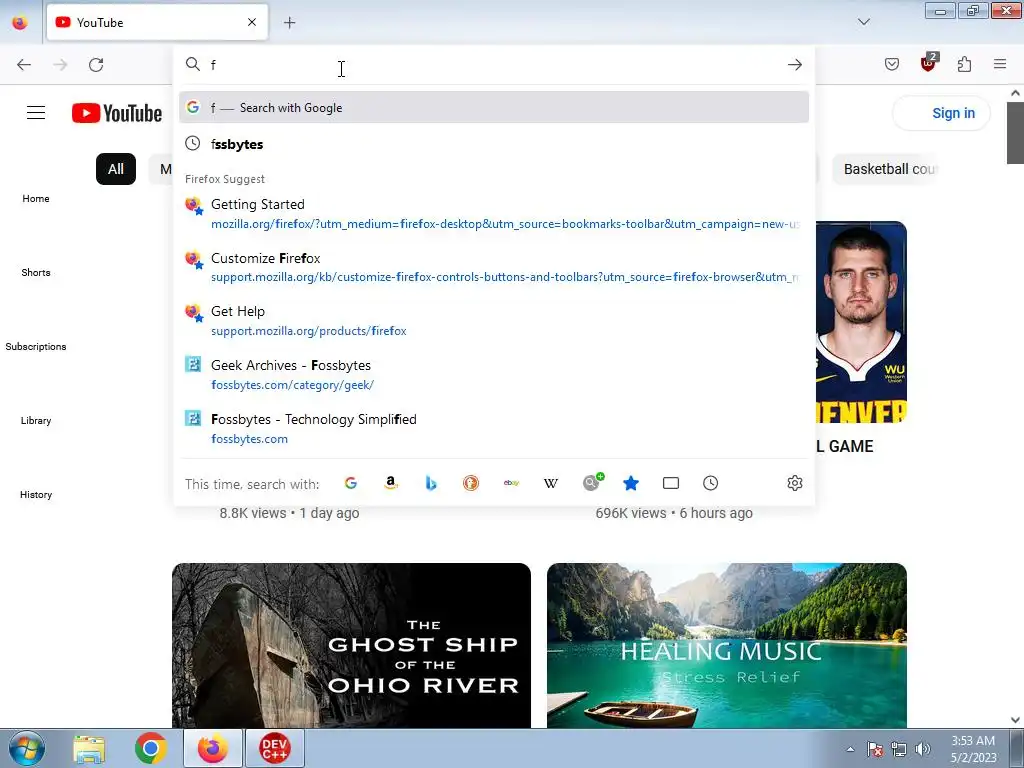Open the Extensions puzzle icon
1024x768 pixels.
point(964,64)
